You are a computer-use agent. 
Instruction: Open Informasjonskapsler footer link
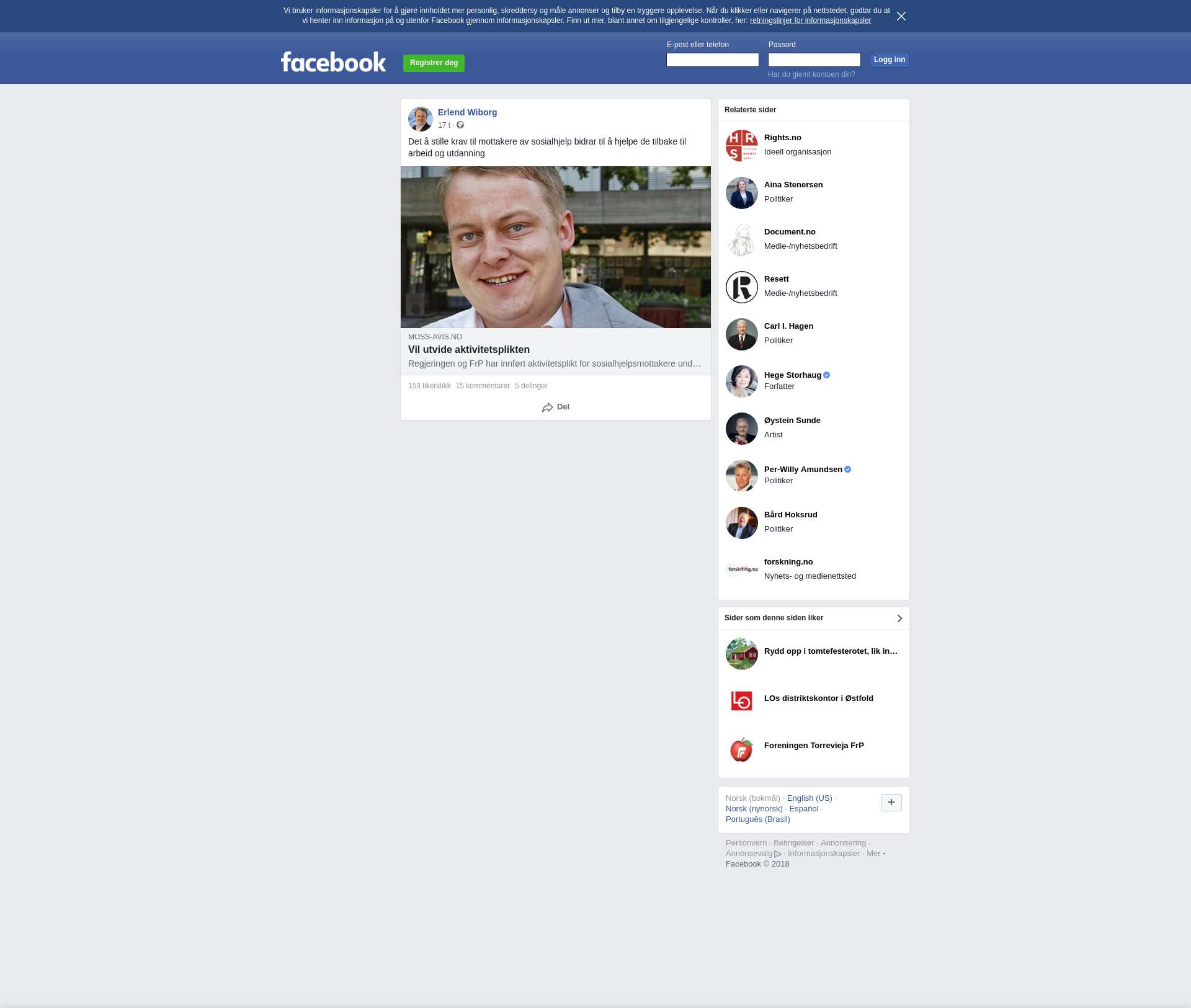point(824,854)
